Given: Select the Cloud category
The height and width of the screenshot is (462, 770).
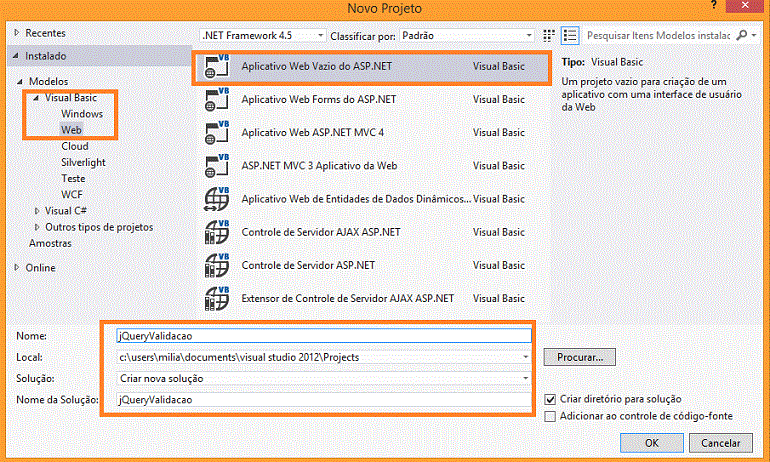Looking at the screenshot, I should click(x=75, y=146).
